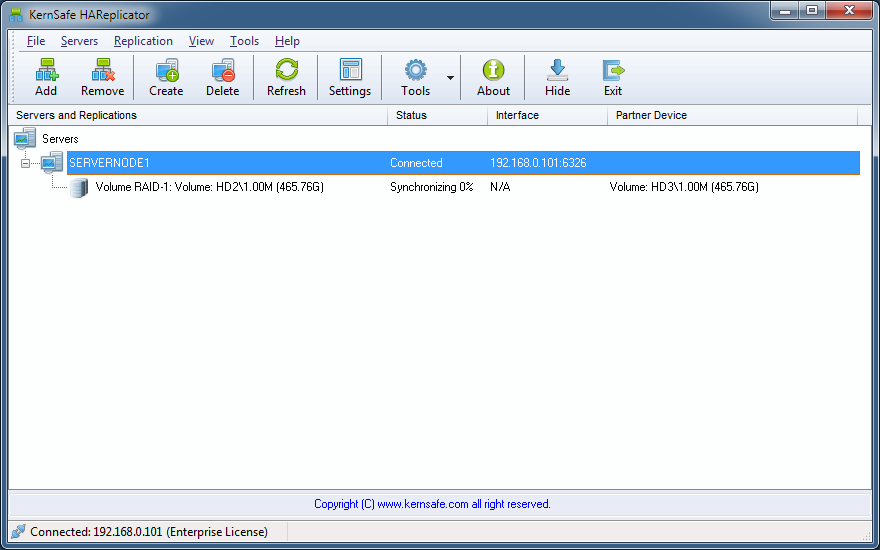Select the Servers root tree item
Image resolution: width=880 pixels, height=550 pixels.
60,139
